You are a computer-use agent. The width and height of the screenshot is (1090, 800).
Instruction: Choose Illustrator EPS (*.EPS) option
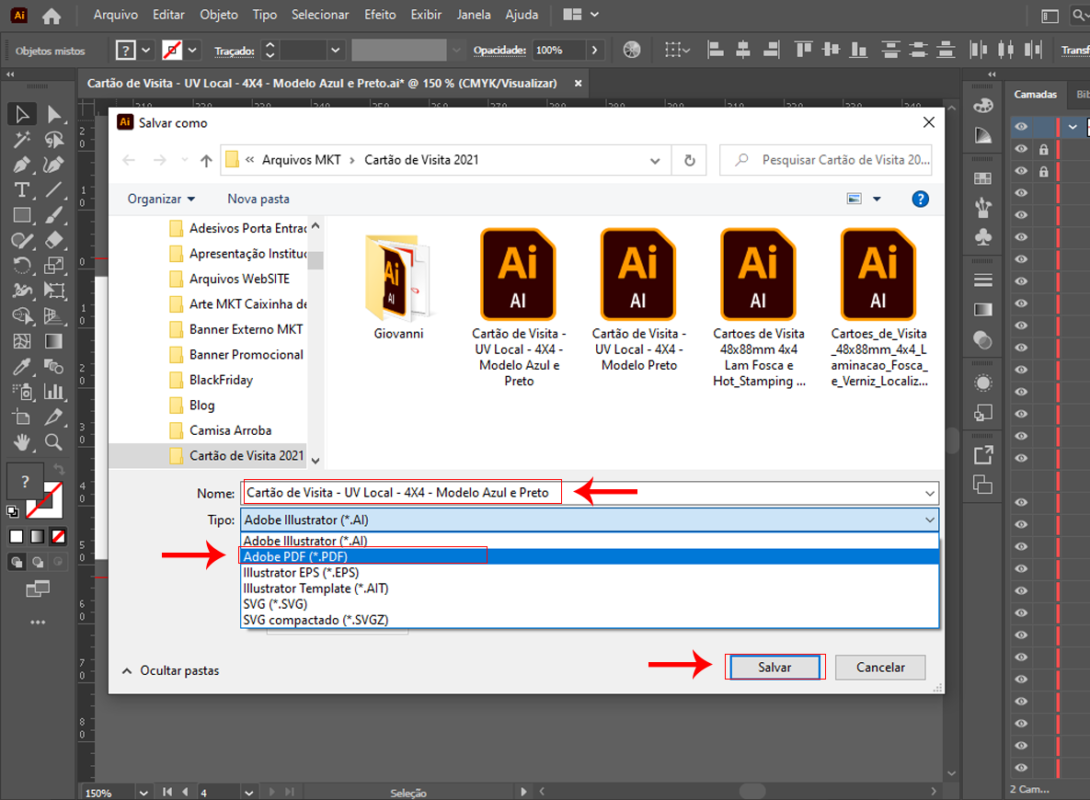tap(589, 573)
